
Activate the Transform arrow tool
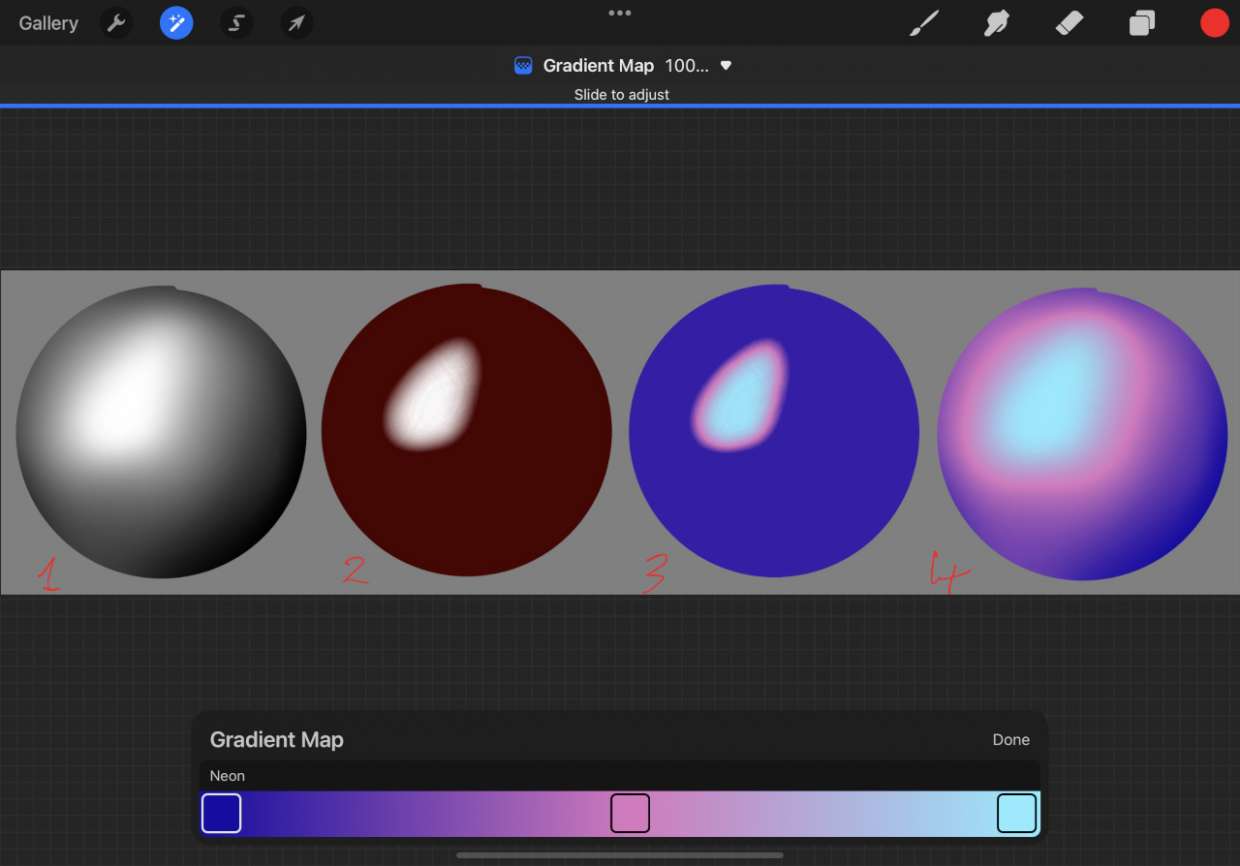[x=296, y=23]
